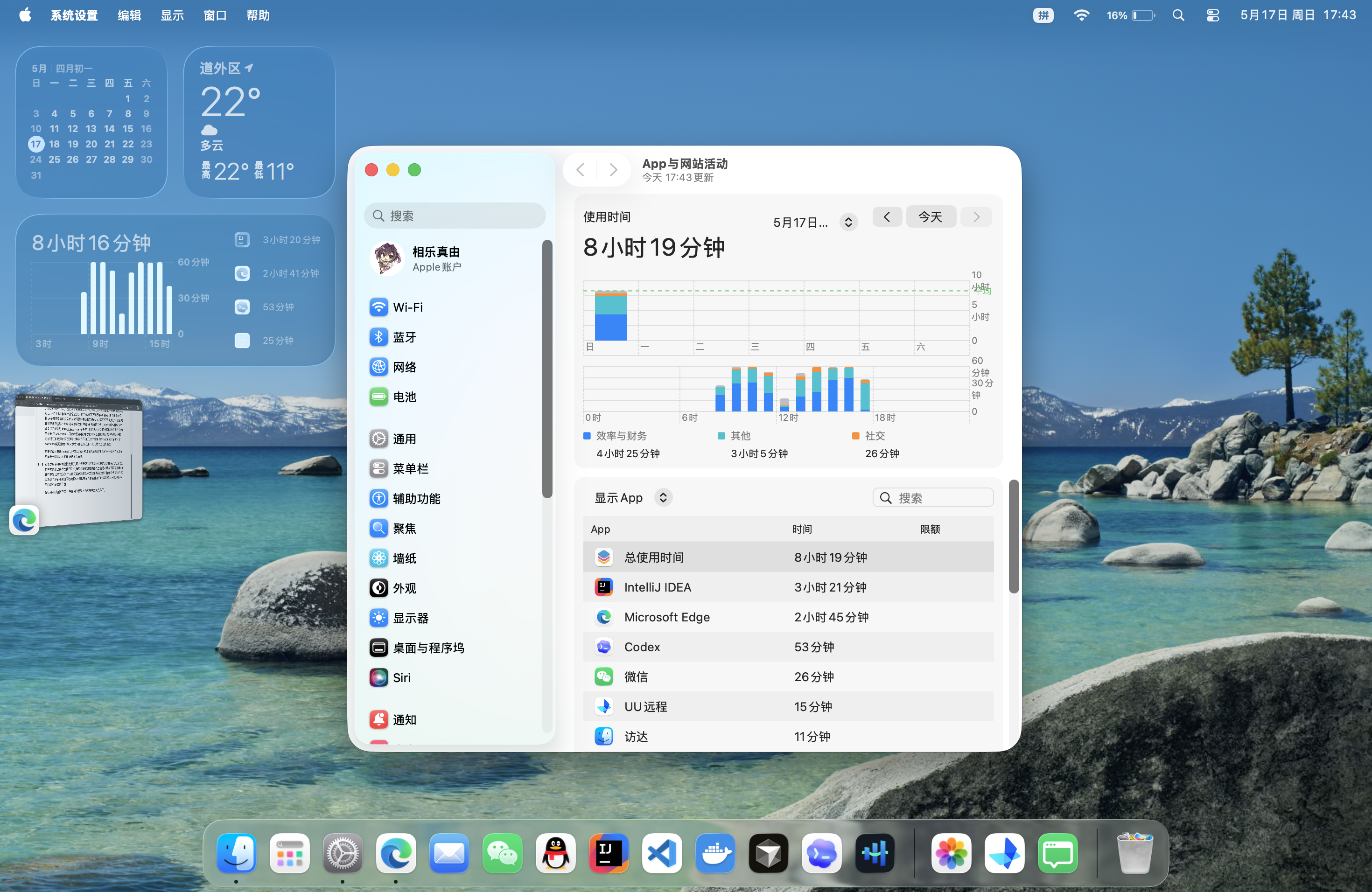Click the 时间 column header
Viewport: 1372px width, 892px height.
pyautogui.click(x=802, y=529)
